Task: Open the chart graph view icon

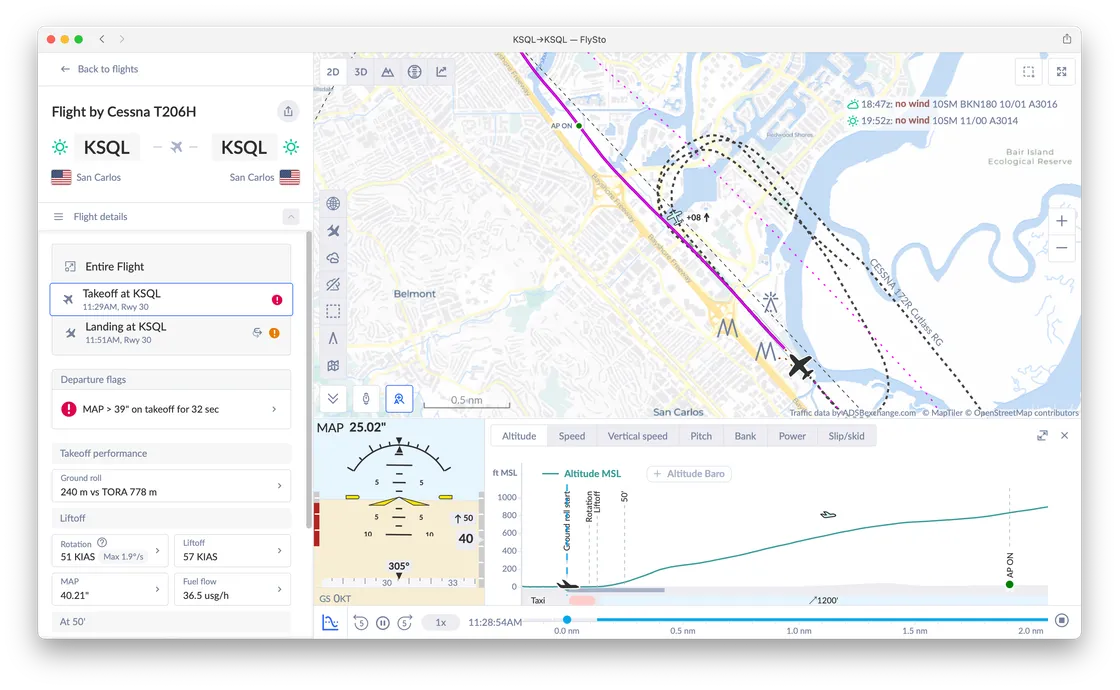Action: [441, 72]
